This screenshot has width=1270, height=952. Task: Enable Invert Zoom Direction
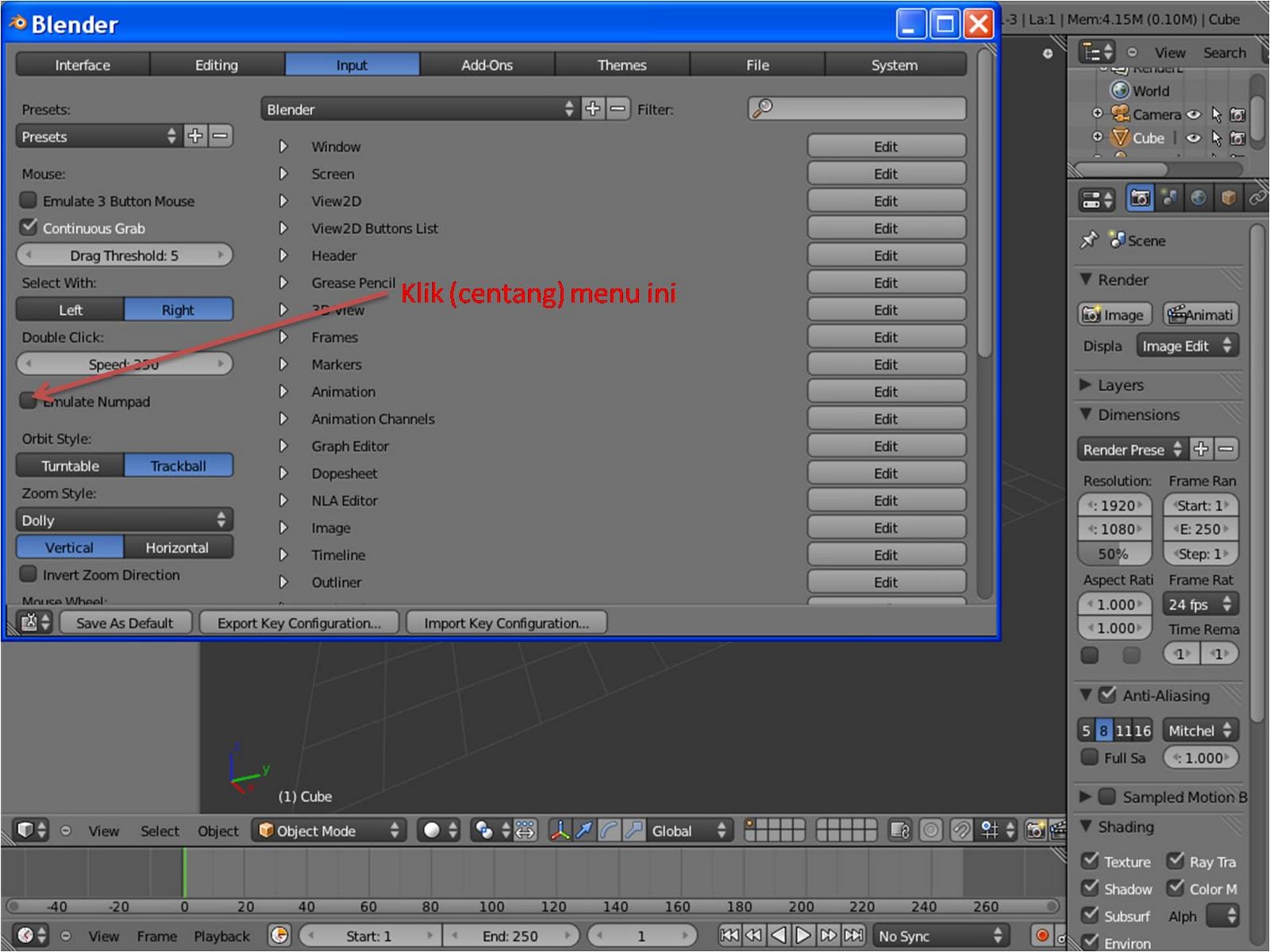coord(29,574)
